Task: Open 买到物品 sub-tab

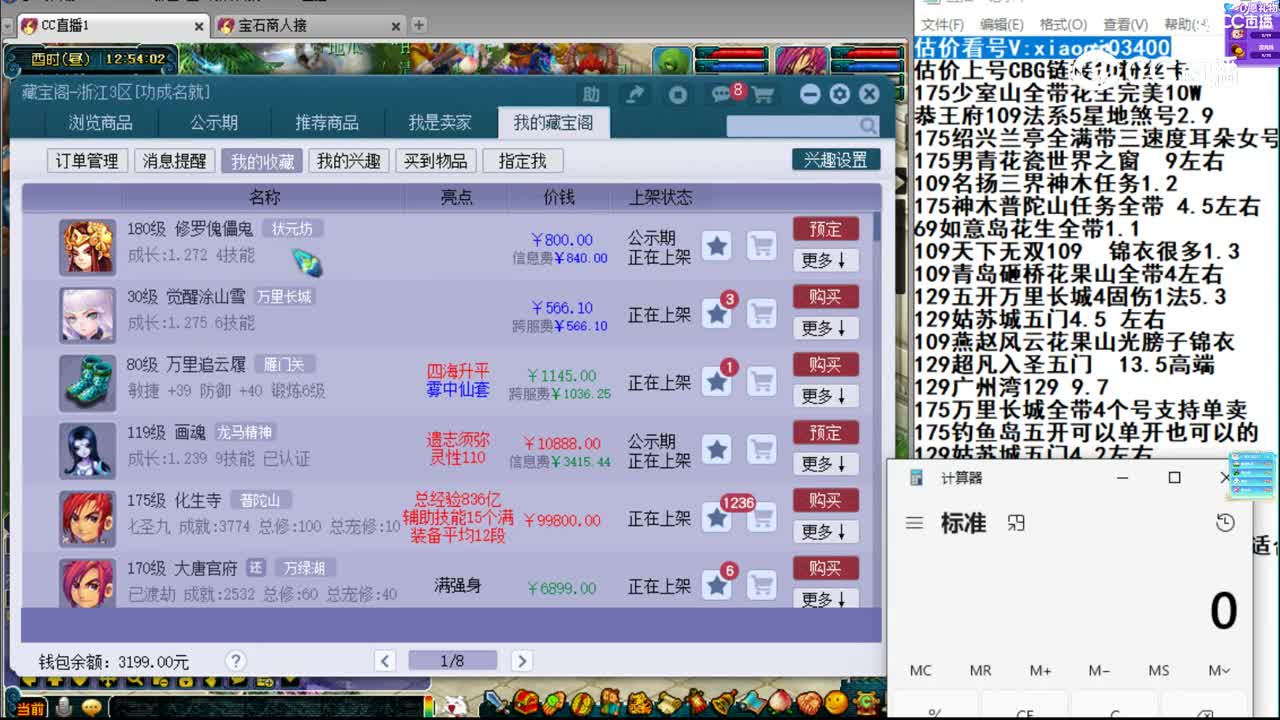Action: click(x=436, y=161)
